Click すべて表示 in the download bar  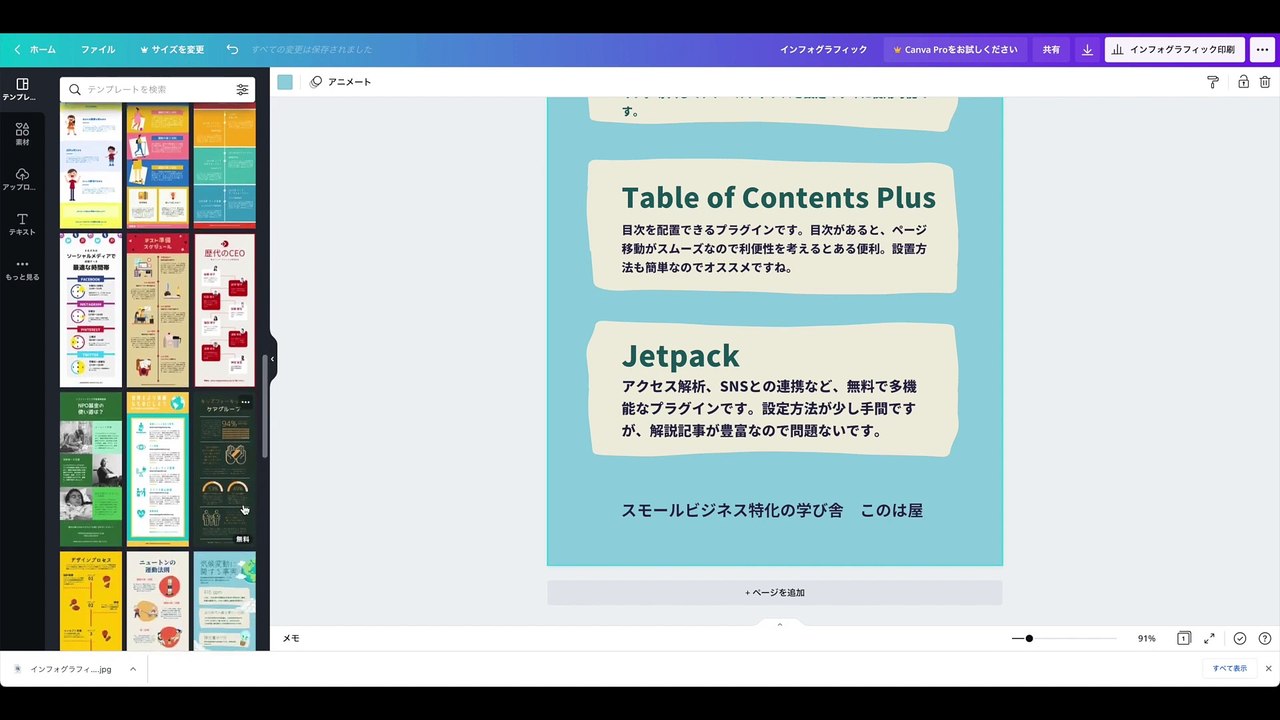[x=1230, y=668]
